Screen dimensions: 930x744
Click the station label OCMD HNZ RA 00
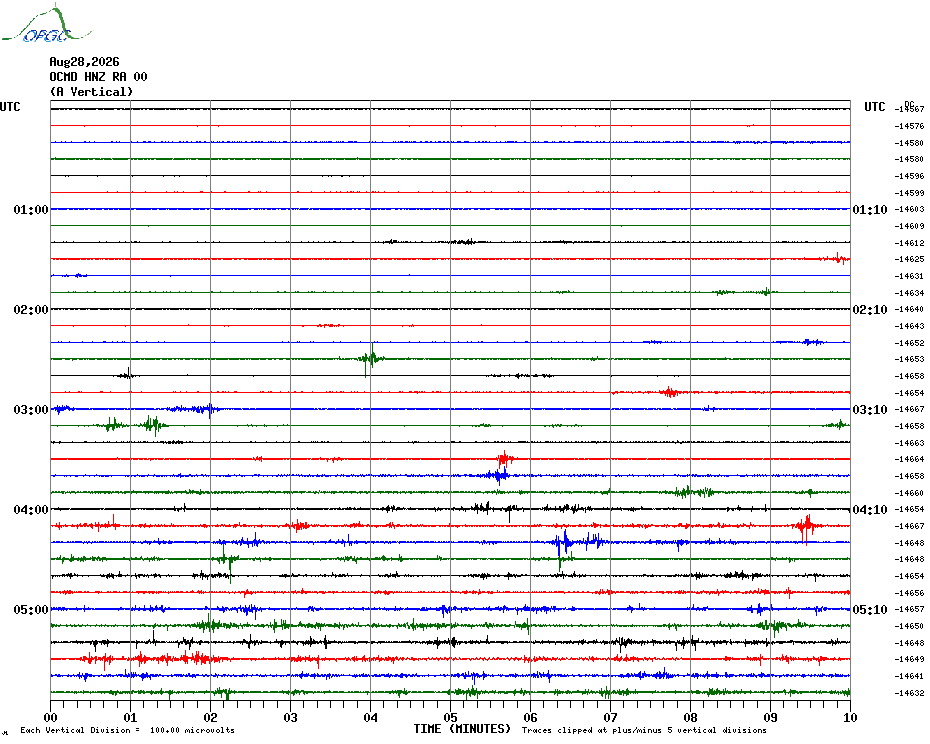98,77
